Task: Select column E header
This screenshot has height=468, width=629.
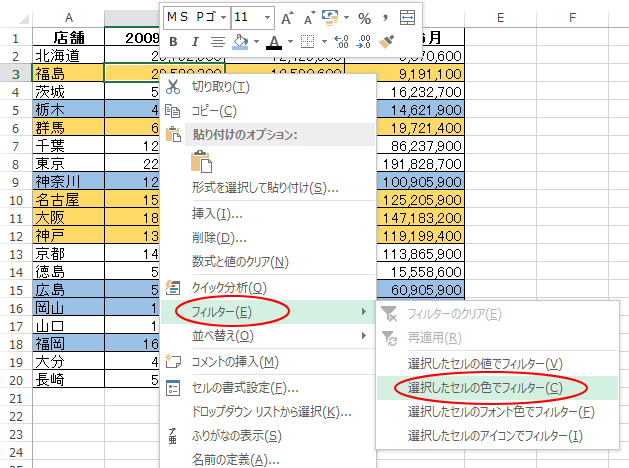Action: pyautogui.click(x=500, y=18)
